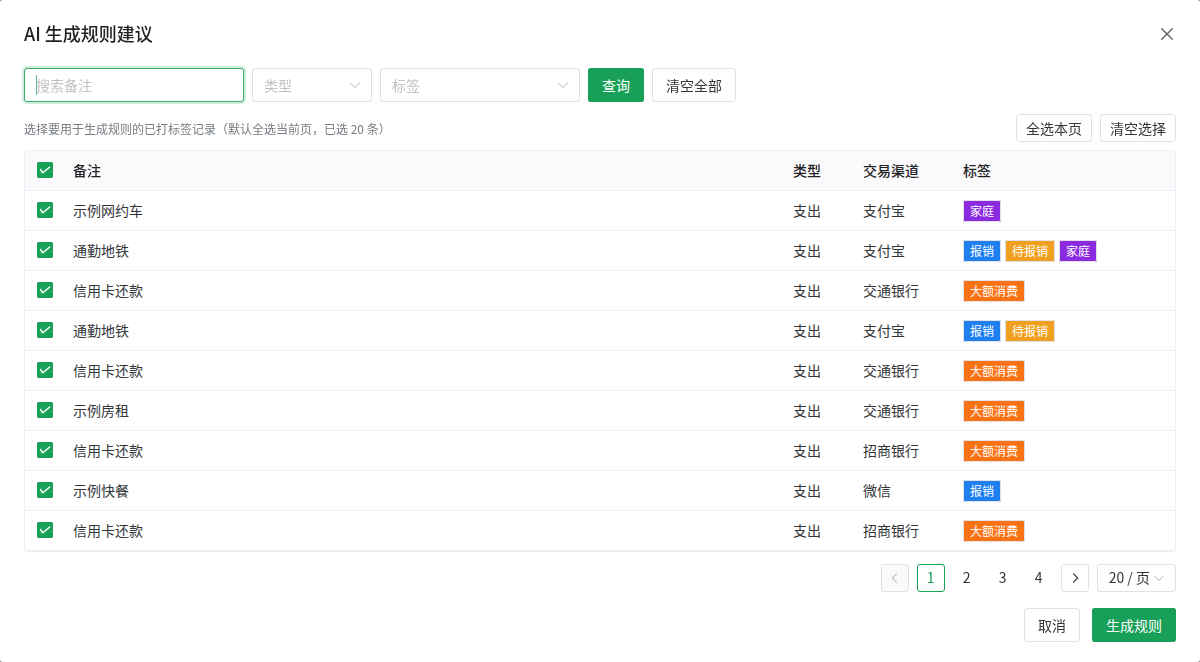Screen dimensions: 1200x662
Task: Click the 类型 column header in the table
Action: [807, 171]
